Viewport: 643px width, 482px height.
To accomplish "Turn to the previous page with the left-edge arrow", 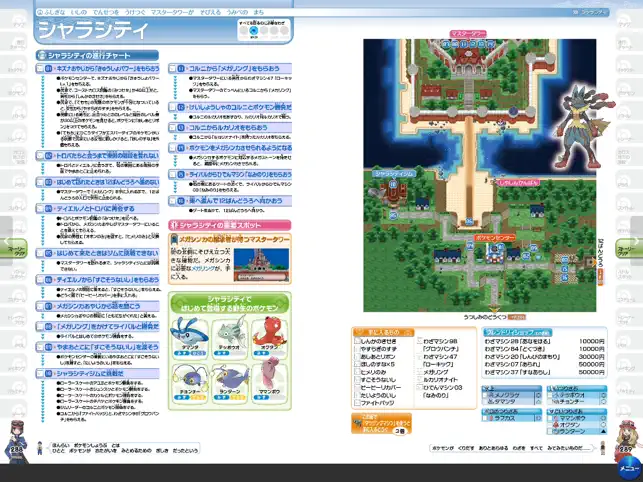I will (x=6, y=241).
